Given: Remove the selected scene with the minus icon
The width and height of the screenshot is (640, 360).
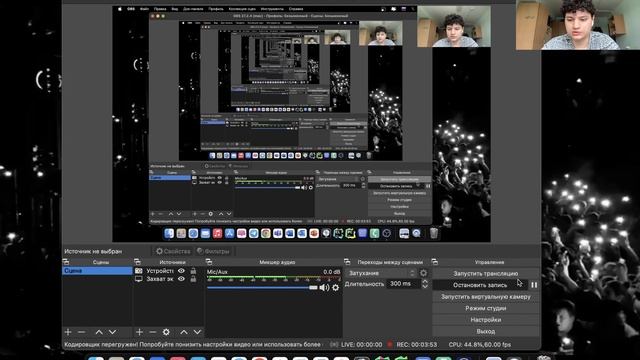Looking at the screenshot, I should (81, 332).
